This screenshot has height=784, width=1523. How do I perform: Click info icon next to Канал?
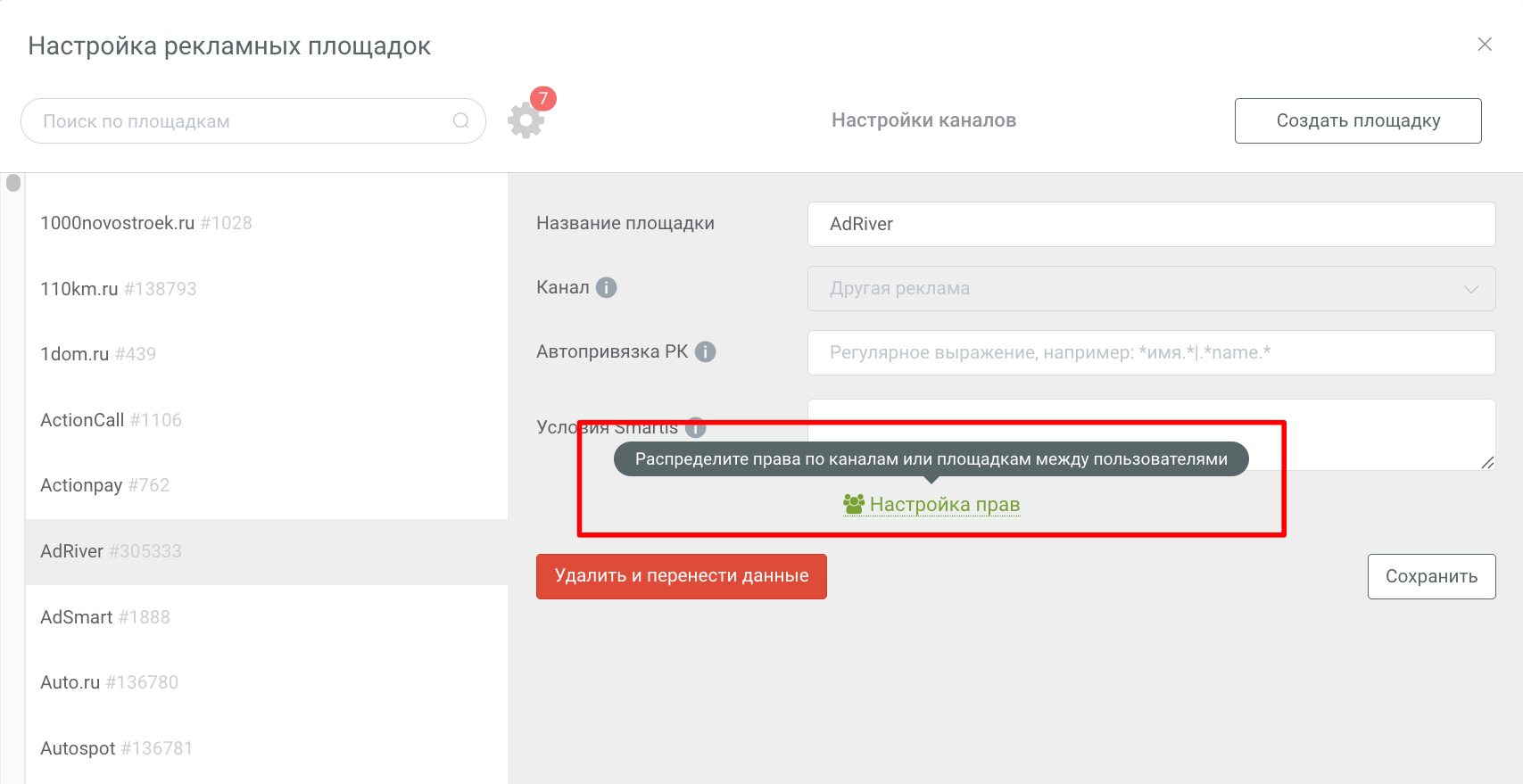(607, 287)
